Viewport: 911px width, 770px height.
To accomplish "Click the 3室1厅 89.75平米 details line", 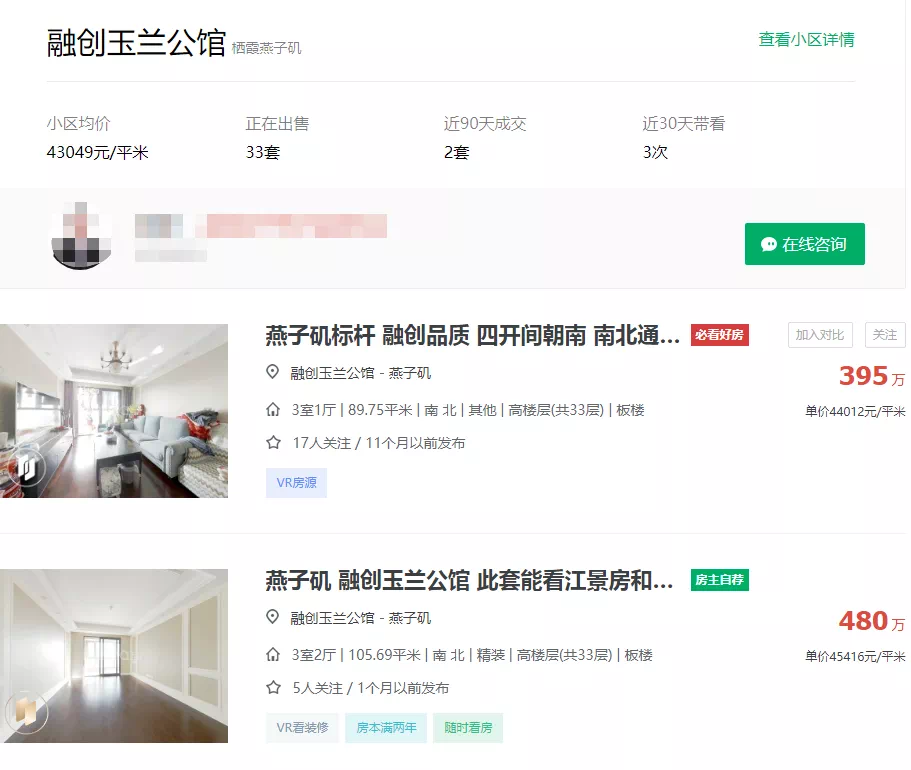I will [x=468, y=410].
